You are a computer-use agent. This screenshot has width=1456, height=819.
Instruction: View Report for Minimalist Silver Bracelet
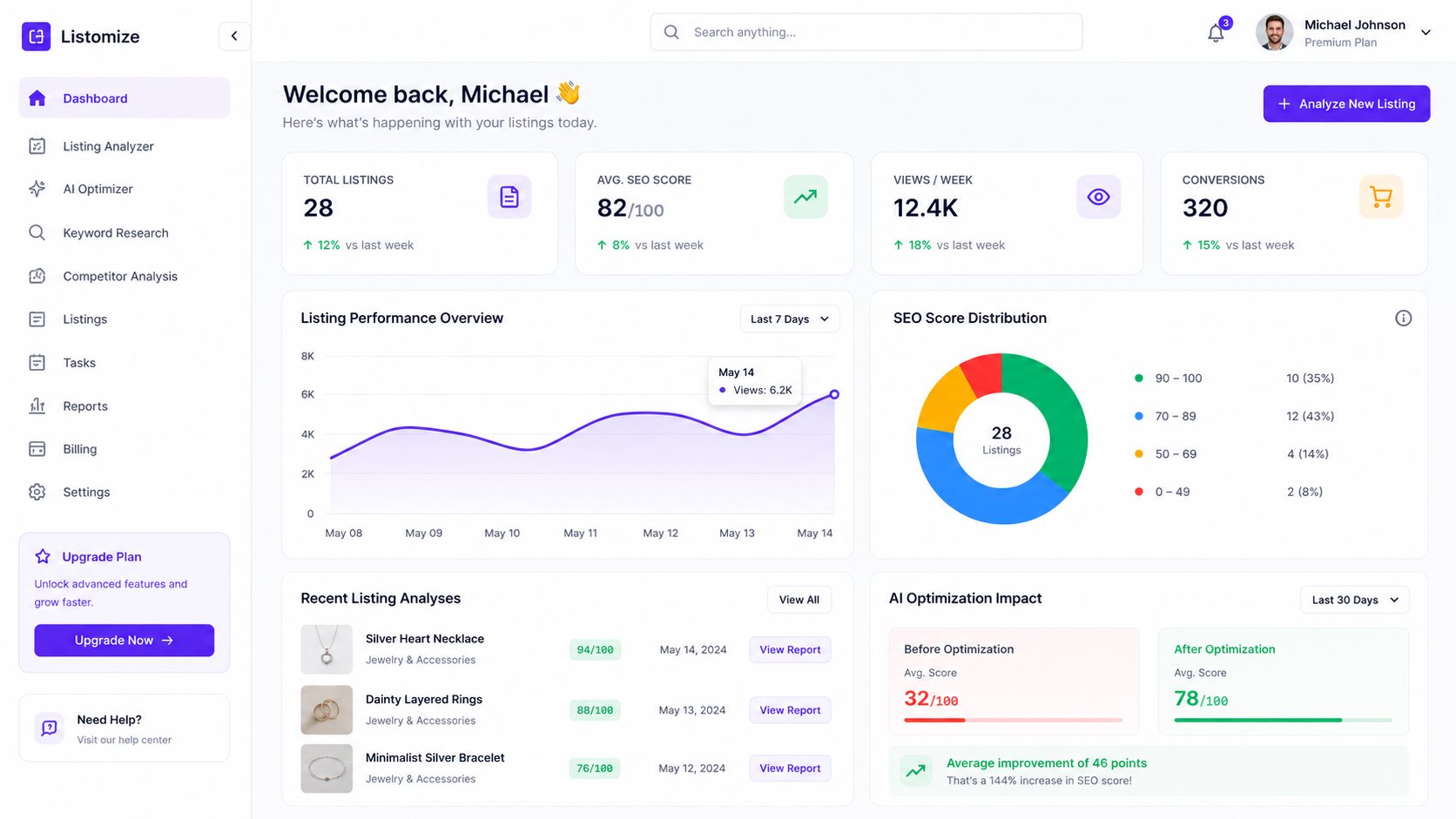click(x=790, y=768)
